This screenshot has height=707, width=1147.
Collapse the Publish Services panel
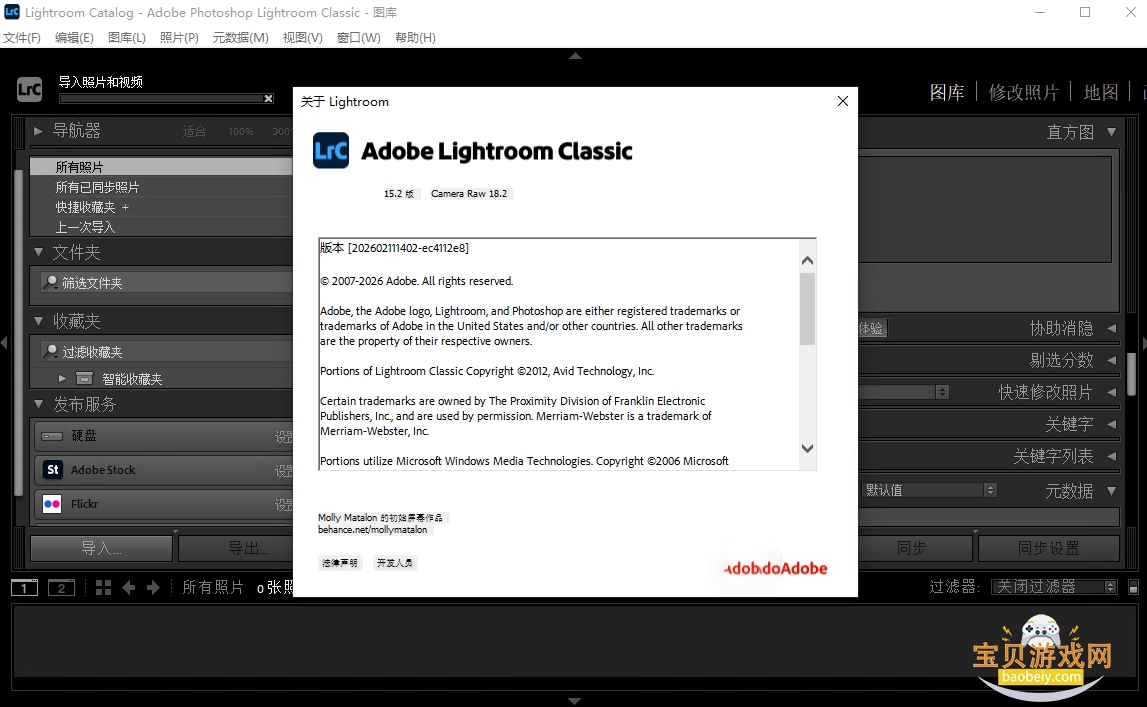pos(38,404)
